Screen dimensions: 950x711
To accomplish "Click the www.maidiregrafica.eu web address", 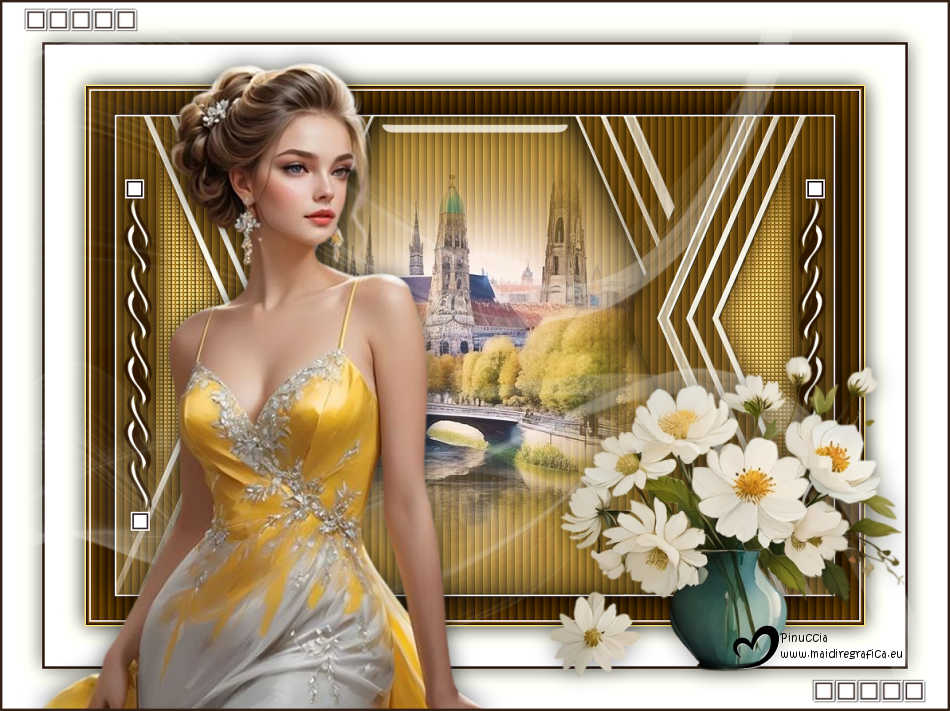I will pyautogui.click(x=841, y=654).
